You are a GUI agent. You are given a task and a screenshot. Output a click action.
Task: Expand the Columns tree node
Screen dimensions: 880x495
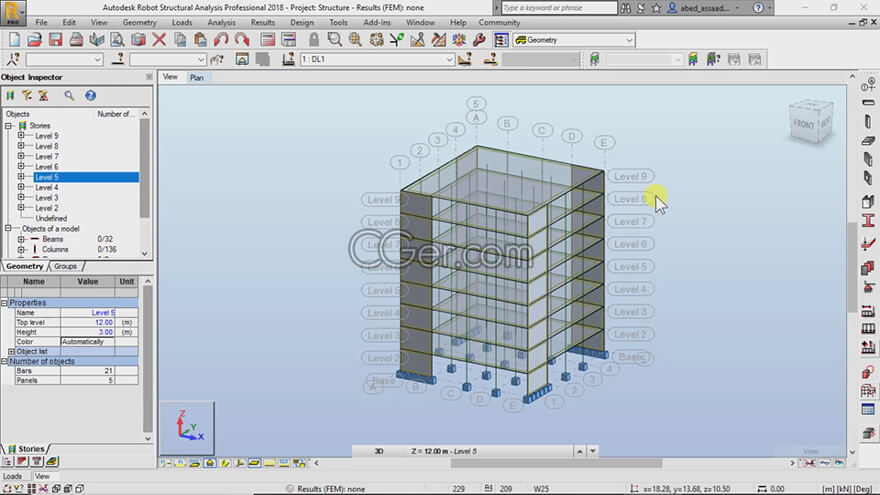21,249
